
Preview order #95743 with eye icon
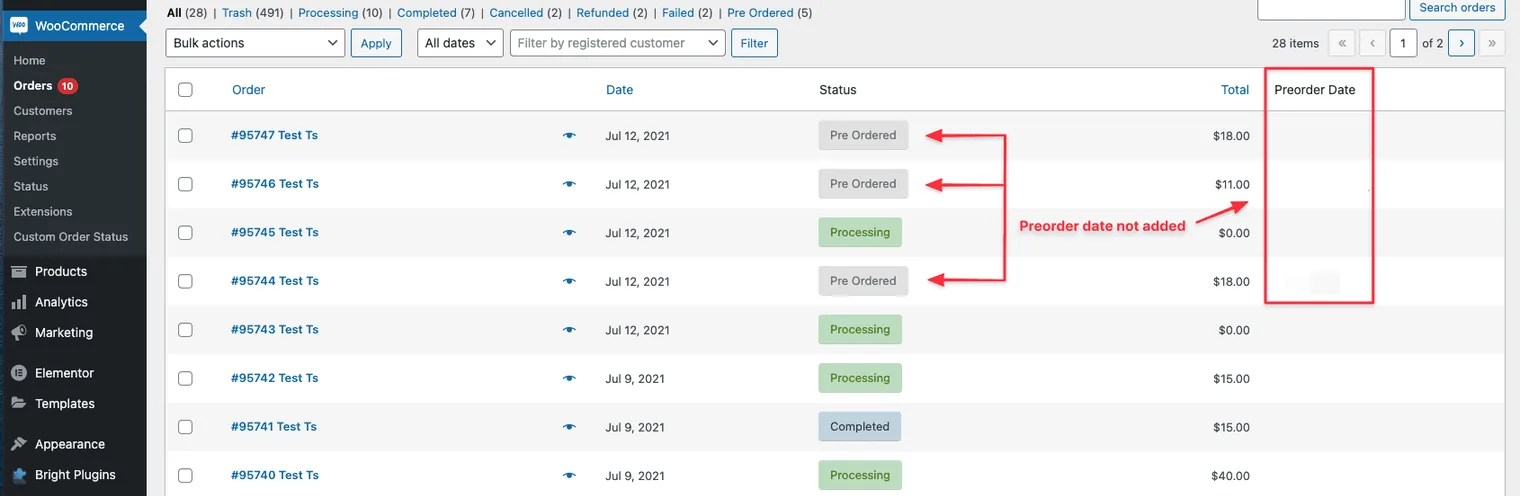(570, 330)
